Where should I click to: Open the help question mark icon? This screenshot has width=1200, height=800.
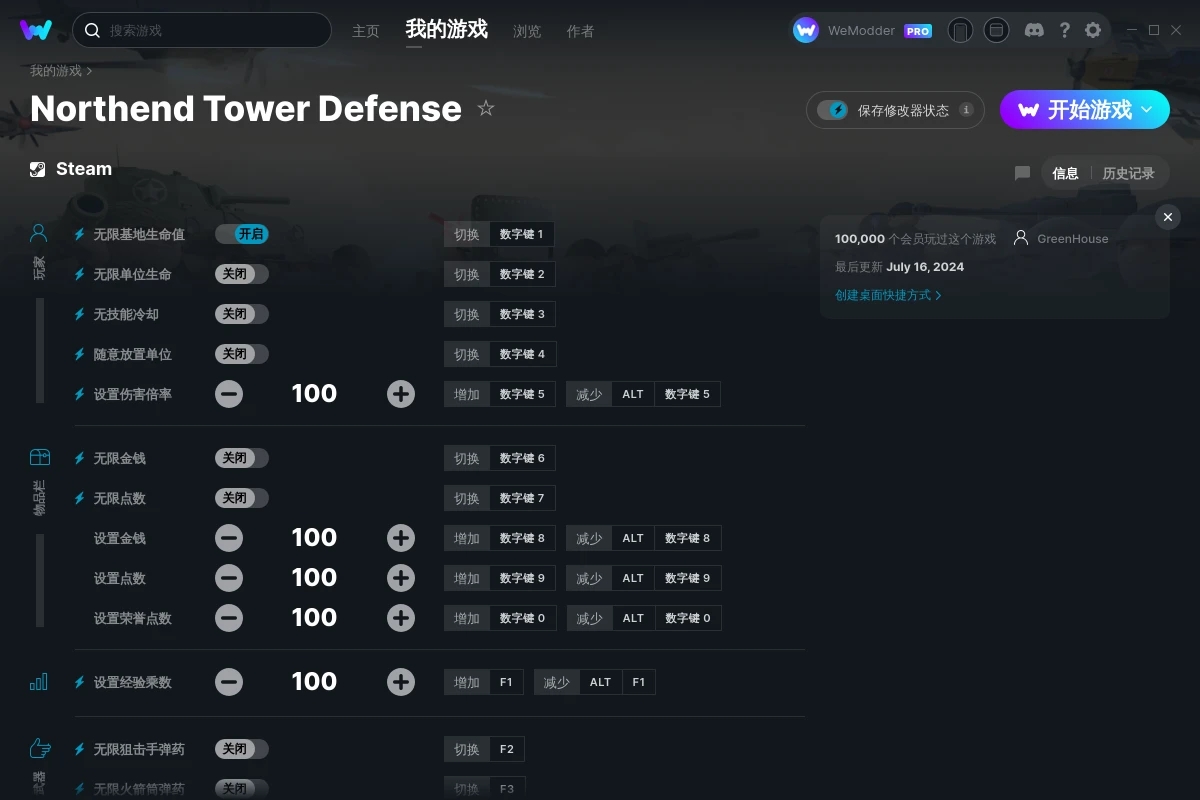pos(1064,30)
